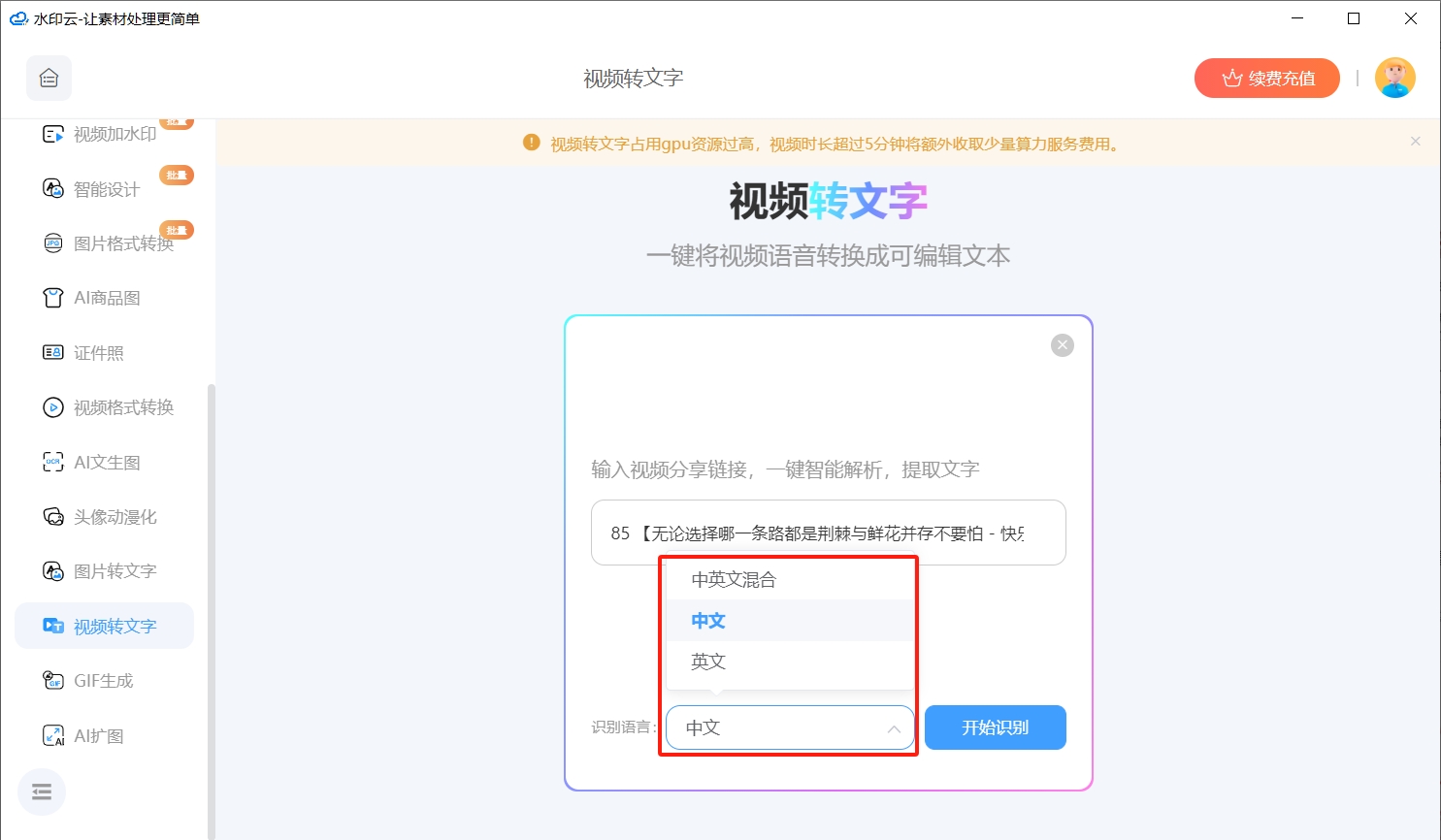Click the GIF生成 sidebar icon

point(53,680)
